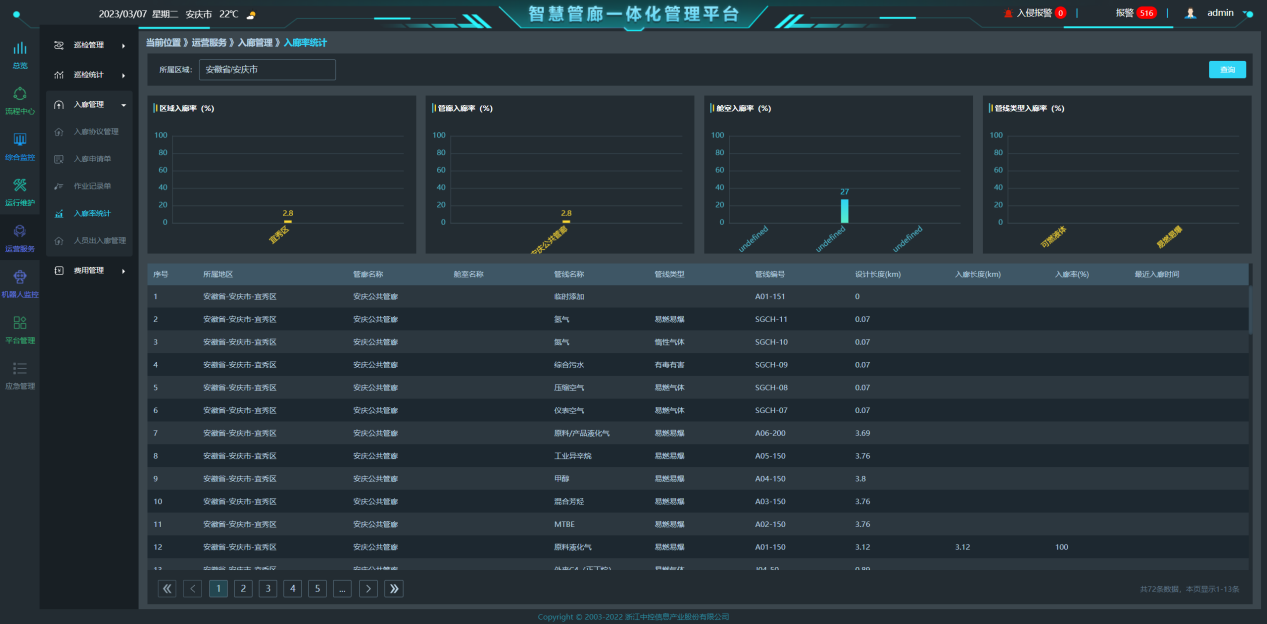This screenshot has width=1267, height=624.
Task: Click the 人员出入廊管理 icon
Action: tap(59, 241)
